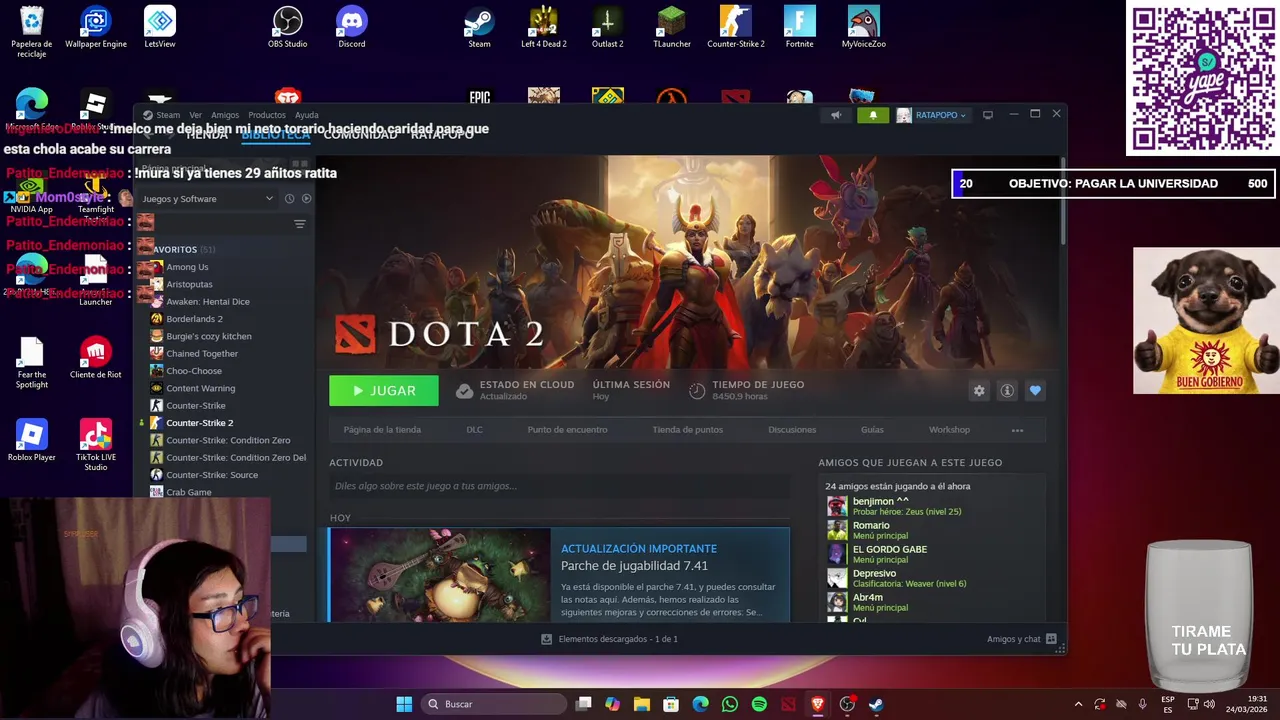
Task: Select Among Us in the library list
Action: click(187, 267)
